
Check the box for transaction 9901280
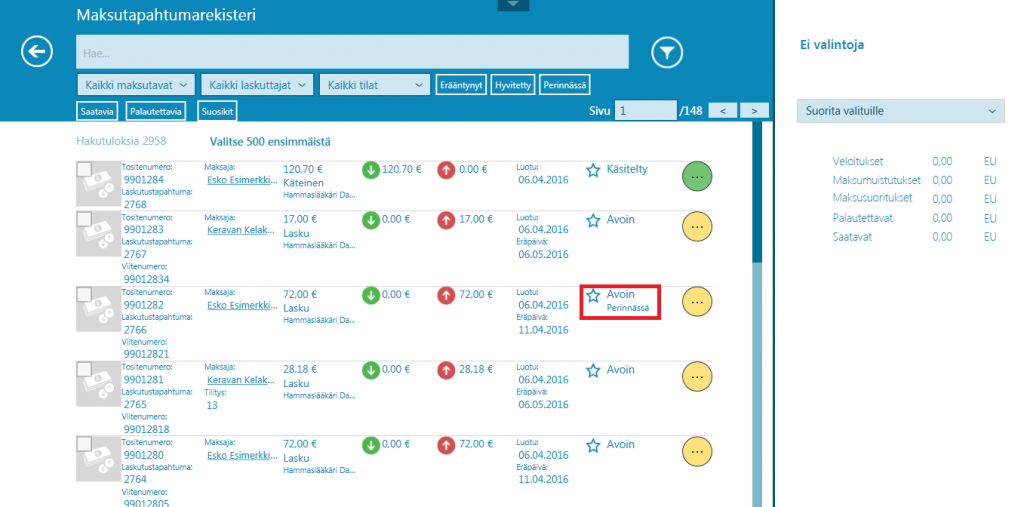point(86,444)
